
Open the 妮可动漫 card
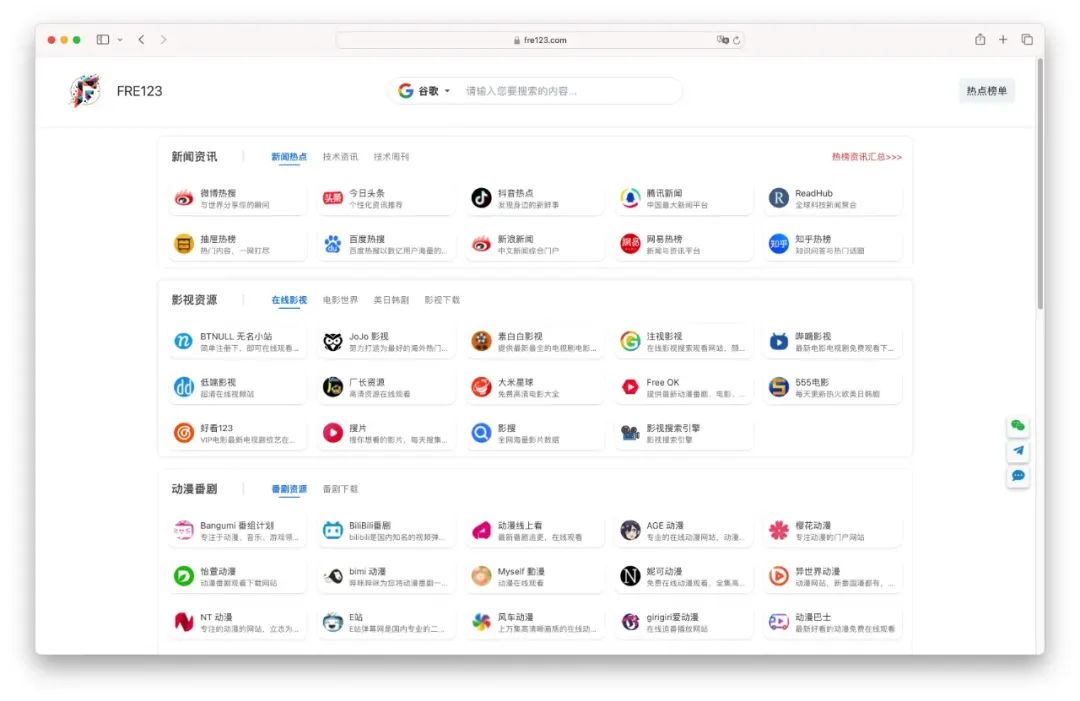click(x=684, y=576)
